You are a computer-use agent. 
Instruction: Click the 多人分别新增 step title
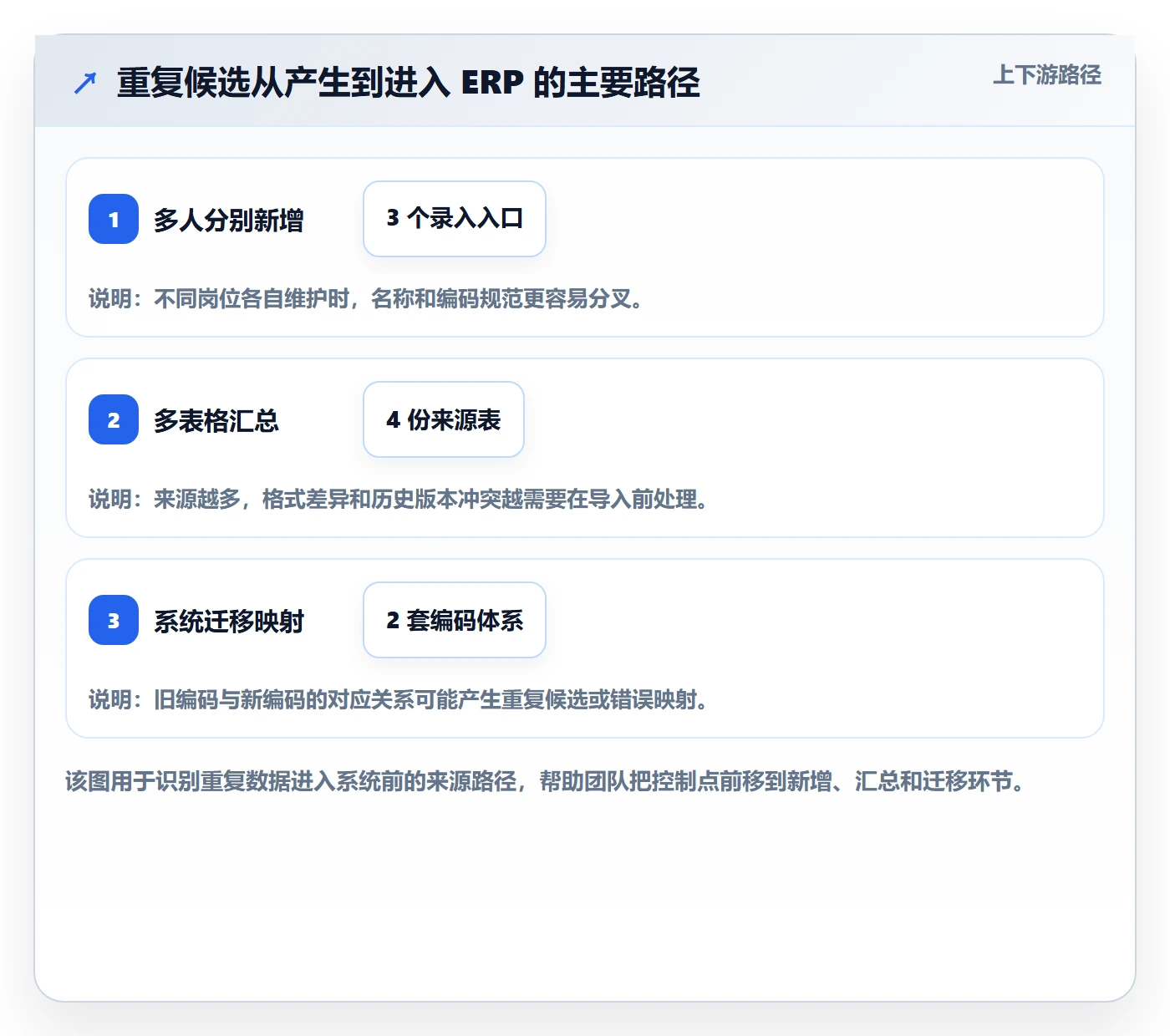coord(228,221)
